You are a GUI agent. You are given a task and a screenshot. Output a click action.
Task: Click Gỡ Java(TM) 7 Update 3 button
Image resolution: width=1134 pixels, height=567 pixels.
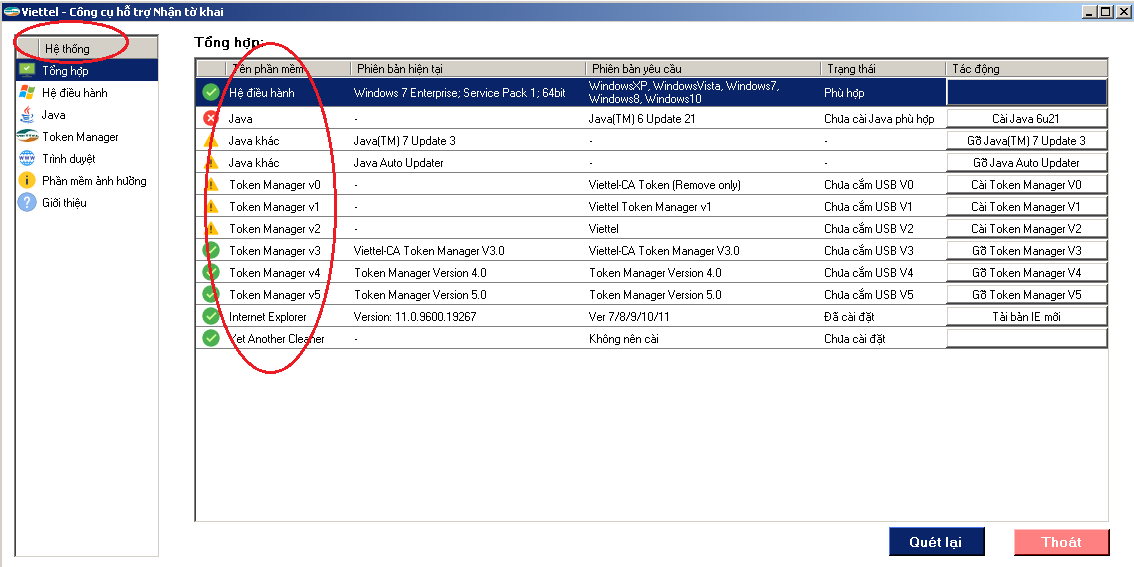pos(1026,140)
